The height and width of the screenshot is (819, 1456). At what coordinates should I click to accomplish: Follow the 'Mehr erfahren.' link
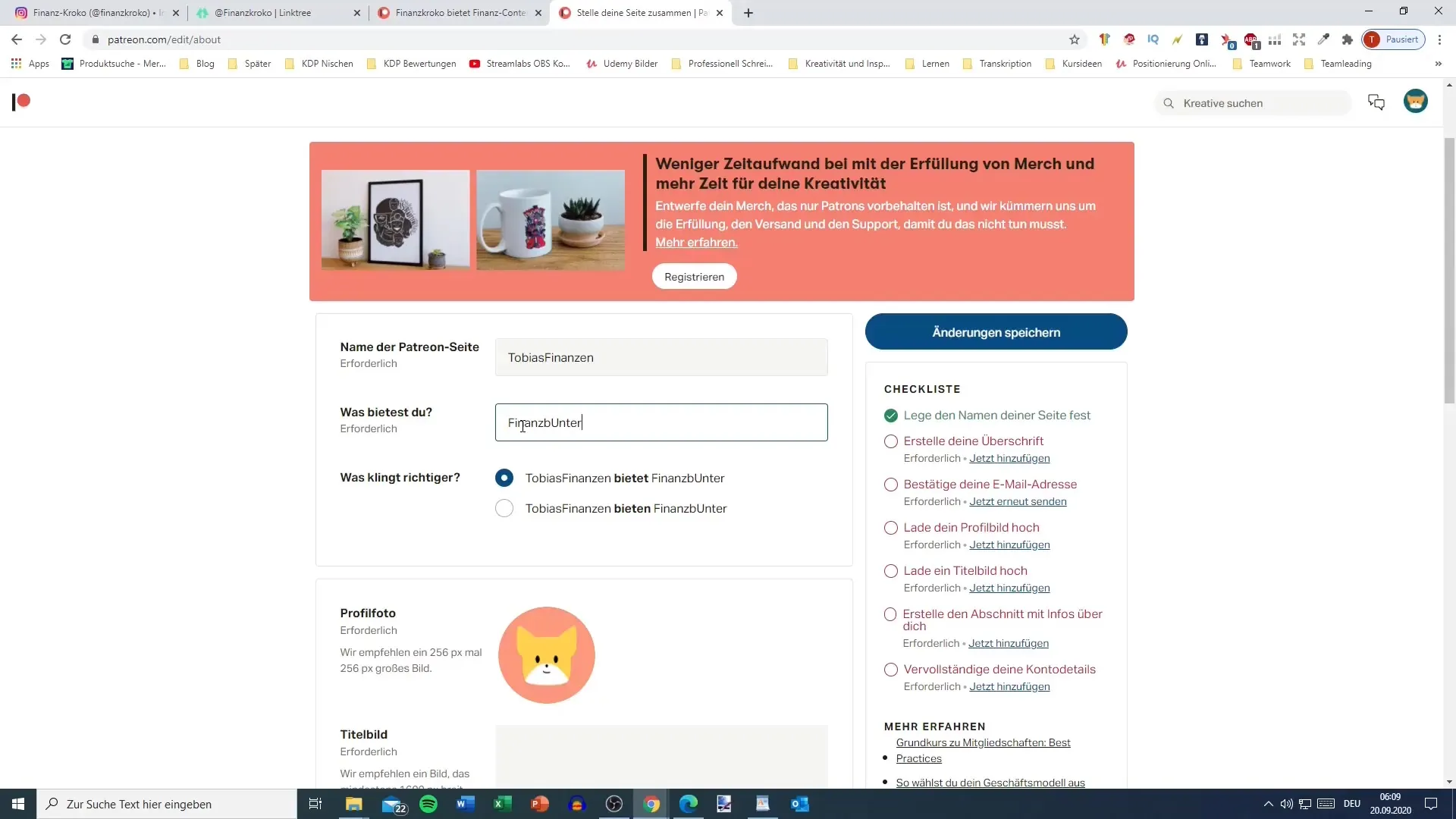click(x=696, y=243)
